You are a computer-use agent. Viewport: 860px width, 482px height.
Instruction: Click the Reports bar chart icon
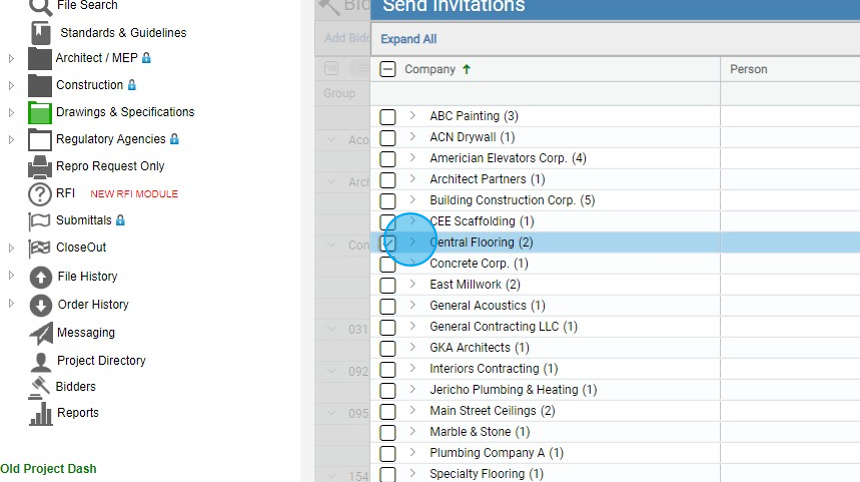(x=41, y=413)
